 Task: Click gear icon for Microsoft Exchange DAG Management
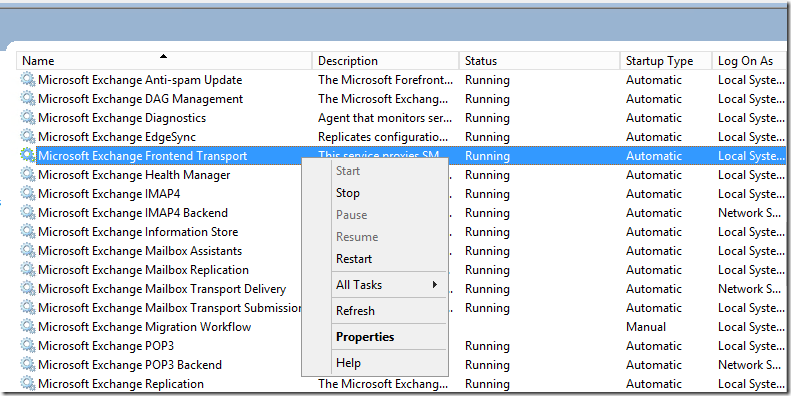tap(28, 99)
